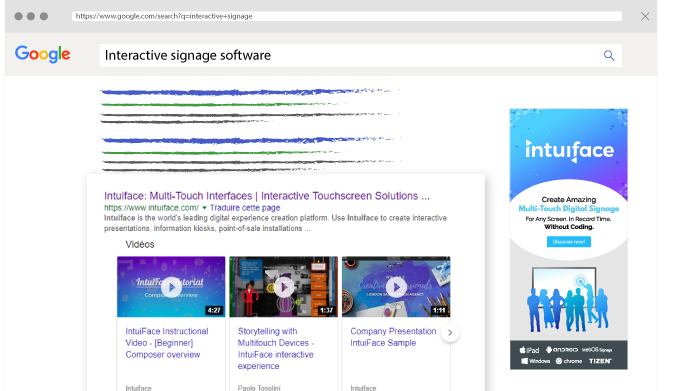Play the IntuiFace Tutorial video
Viewport: 681px width, 391px height.
[171, 287]
